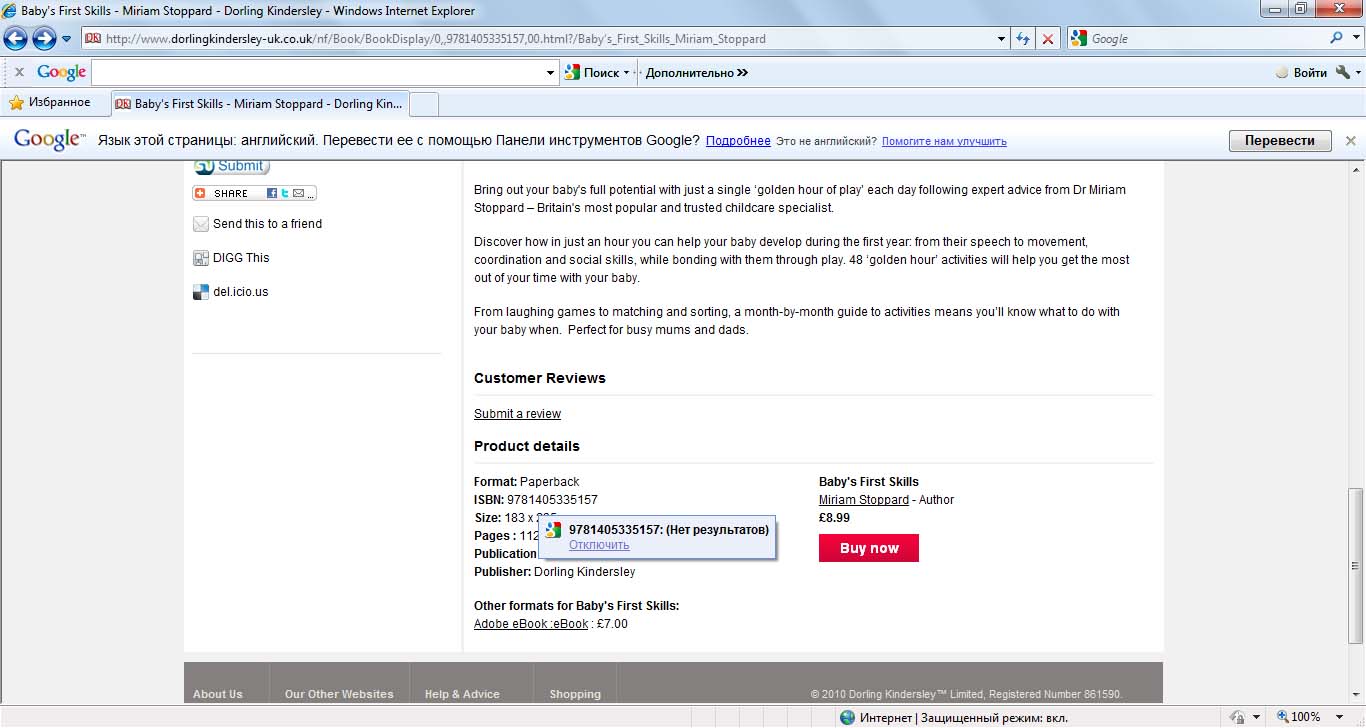Expand the address bar history dropdown

point(1002,39)
